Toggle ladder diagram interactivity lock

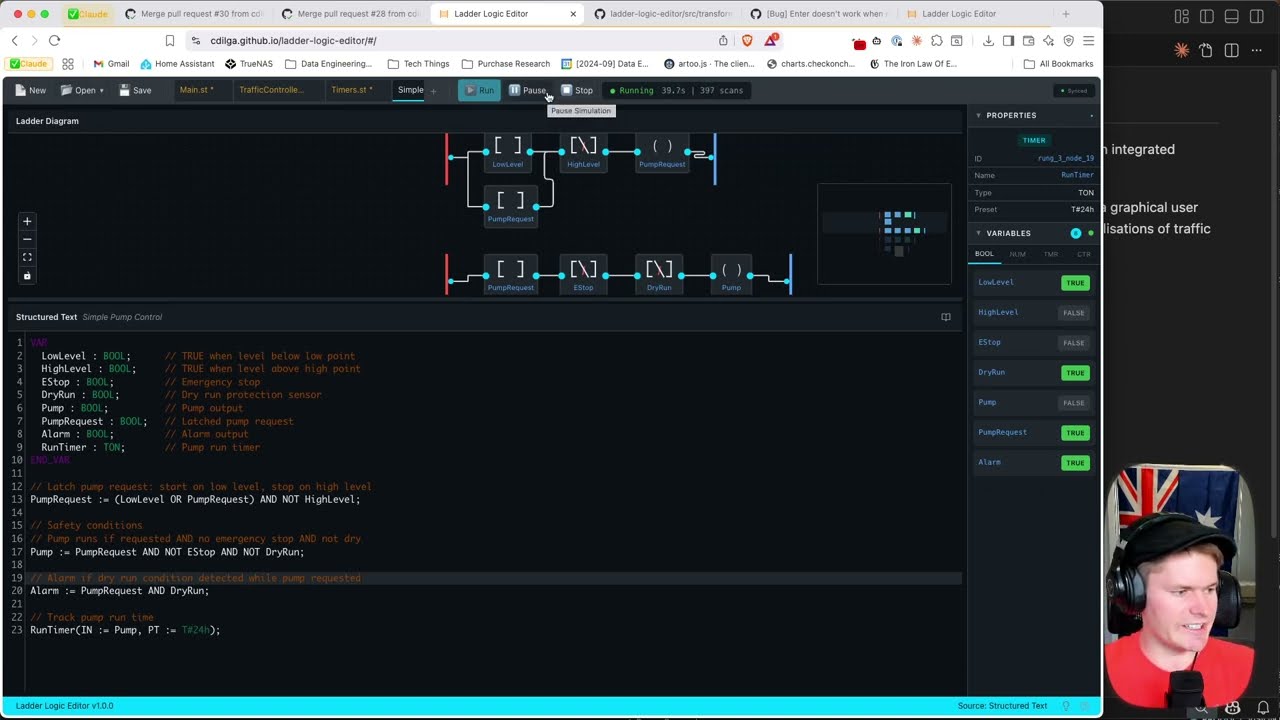click(27, 275)
